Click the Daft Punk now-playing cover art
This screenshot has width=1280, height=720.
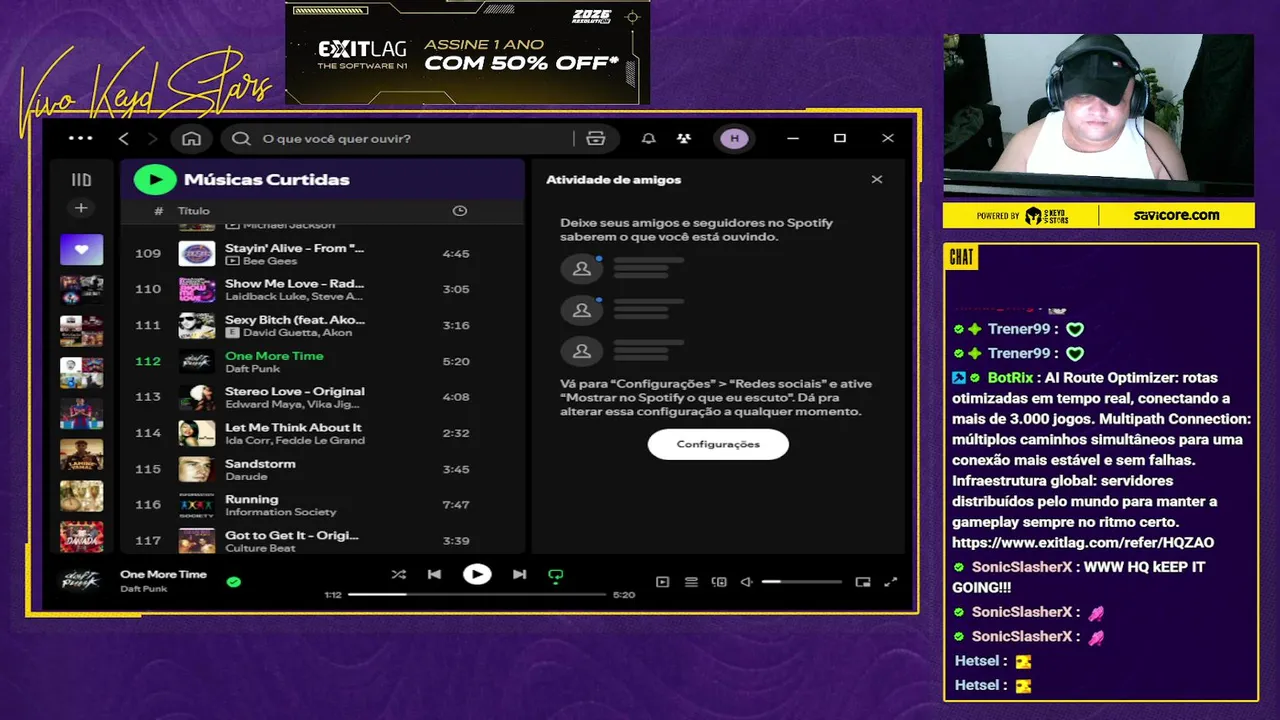tap(81, 580)
